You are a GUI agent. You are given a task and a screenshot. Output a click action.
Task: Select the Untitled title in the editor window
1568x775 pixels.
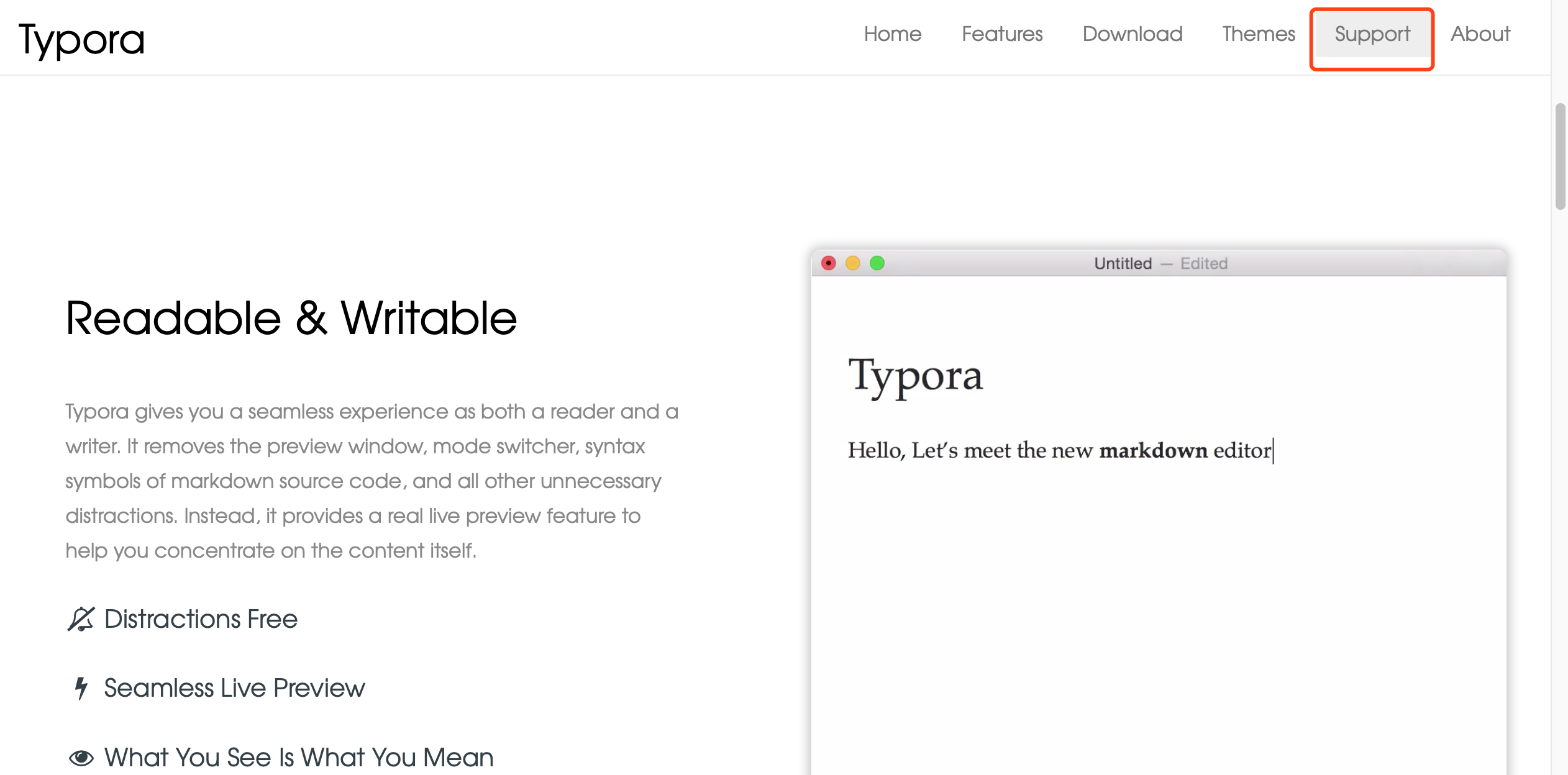click(x=1122, y=263)
